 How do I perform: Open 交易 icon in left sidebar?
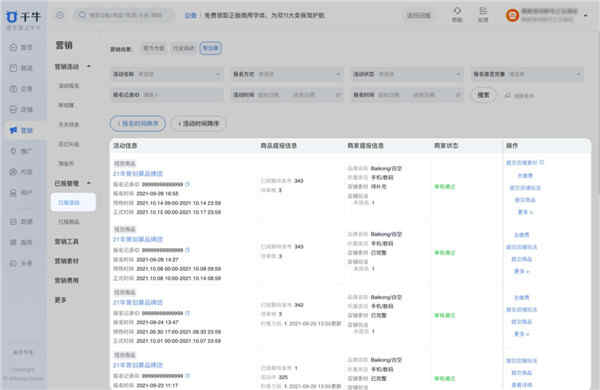click(x=13, y=88)
